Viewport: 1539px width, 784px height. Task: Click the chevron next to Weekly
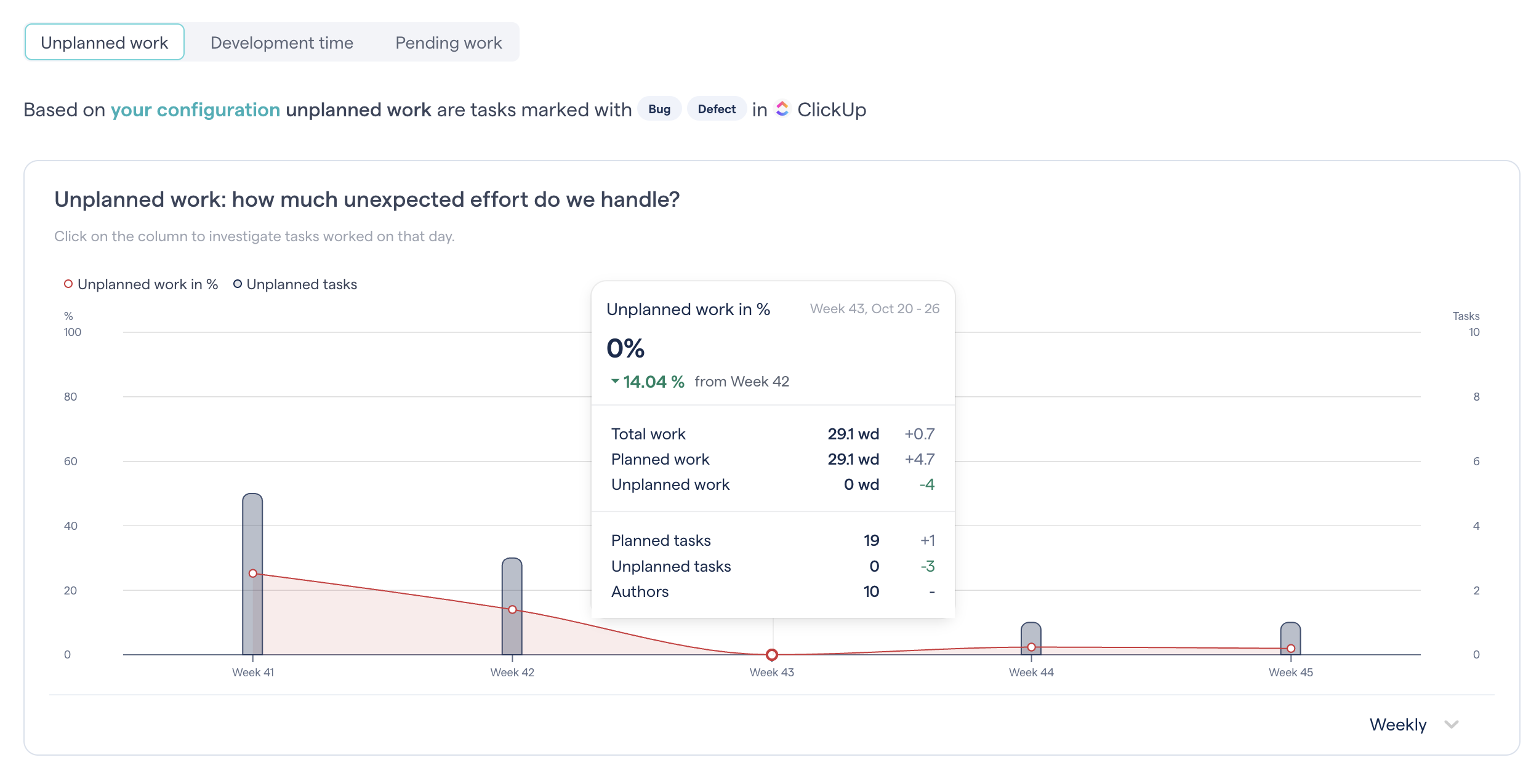1453,724
